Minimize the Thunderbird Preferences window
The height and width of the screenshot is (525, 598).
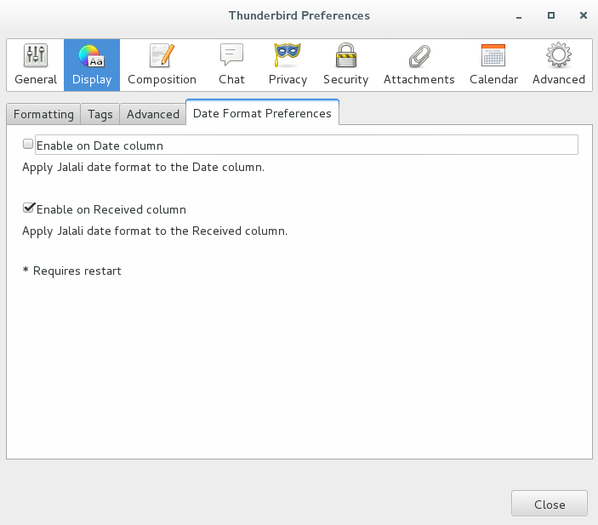point(519,16)
